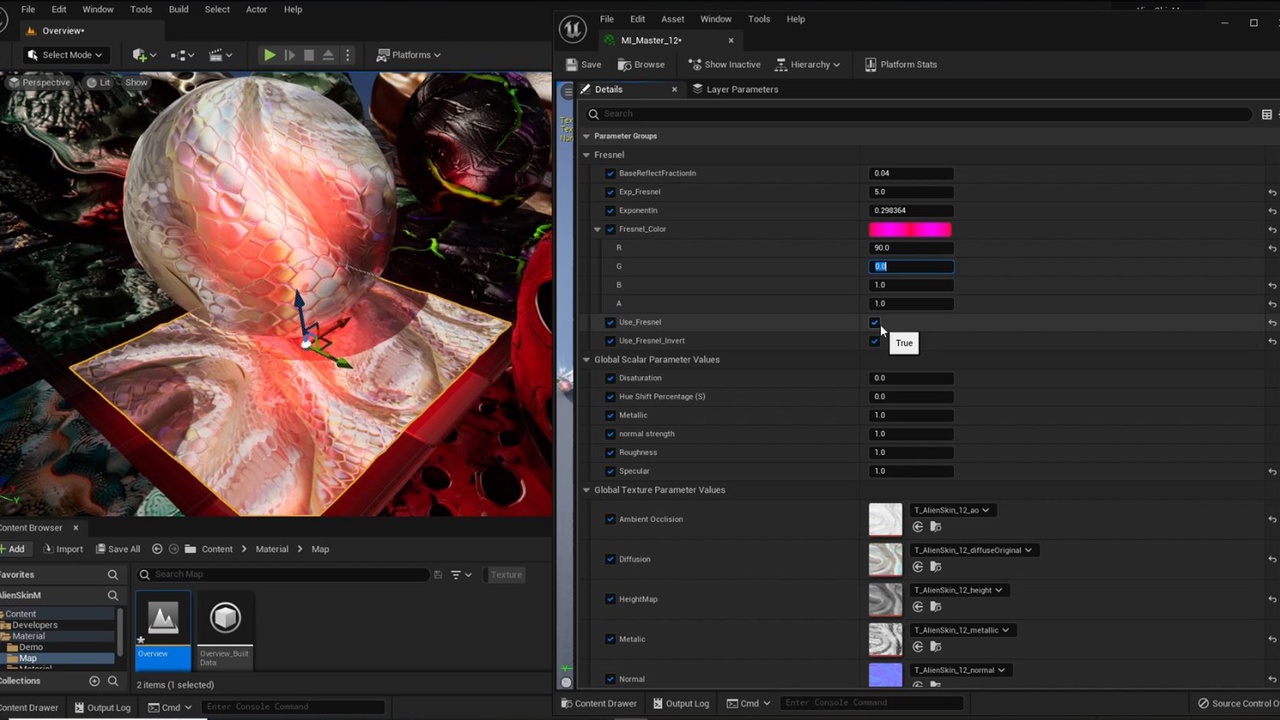The height and width of the screenshot is (720, 1280).
Task: Start Play in Editor with green play button
Action: click(269, 55)
